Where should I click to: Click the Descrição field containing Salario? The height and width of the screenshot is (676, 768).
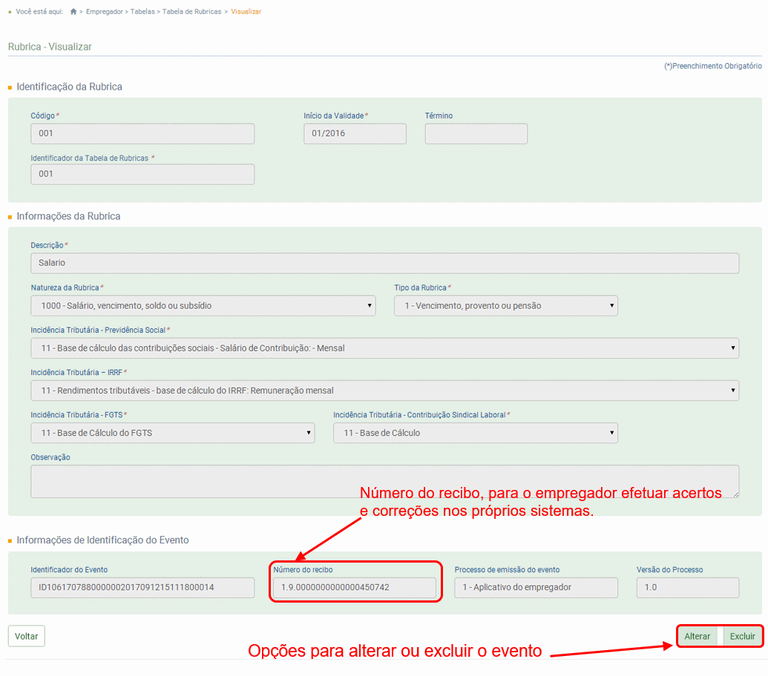385,263
